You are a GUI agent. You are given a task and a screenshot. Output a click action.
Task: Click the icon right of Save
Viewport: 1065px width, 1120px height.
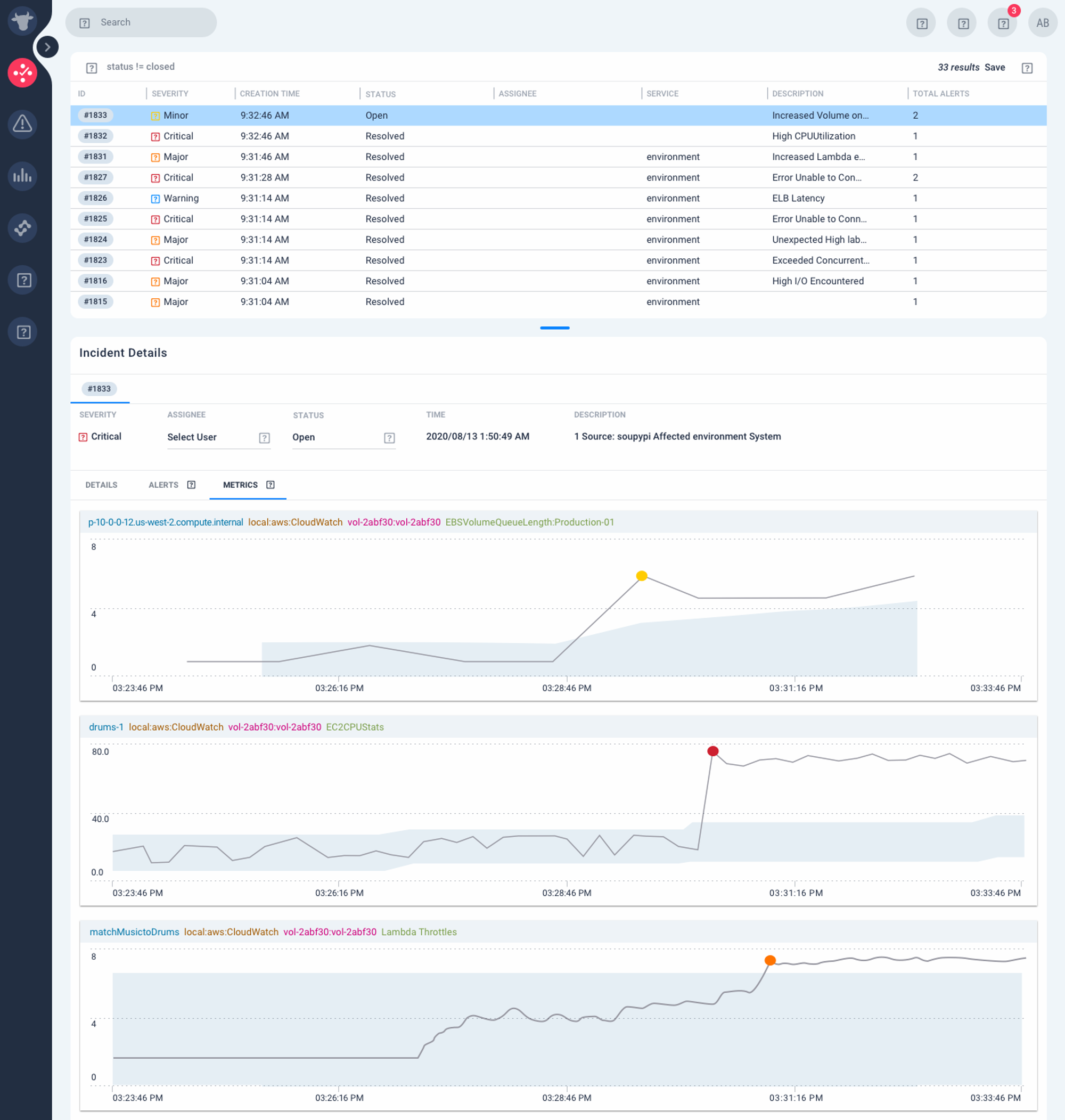pos(1027,68)
